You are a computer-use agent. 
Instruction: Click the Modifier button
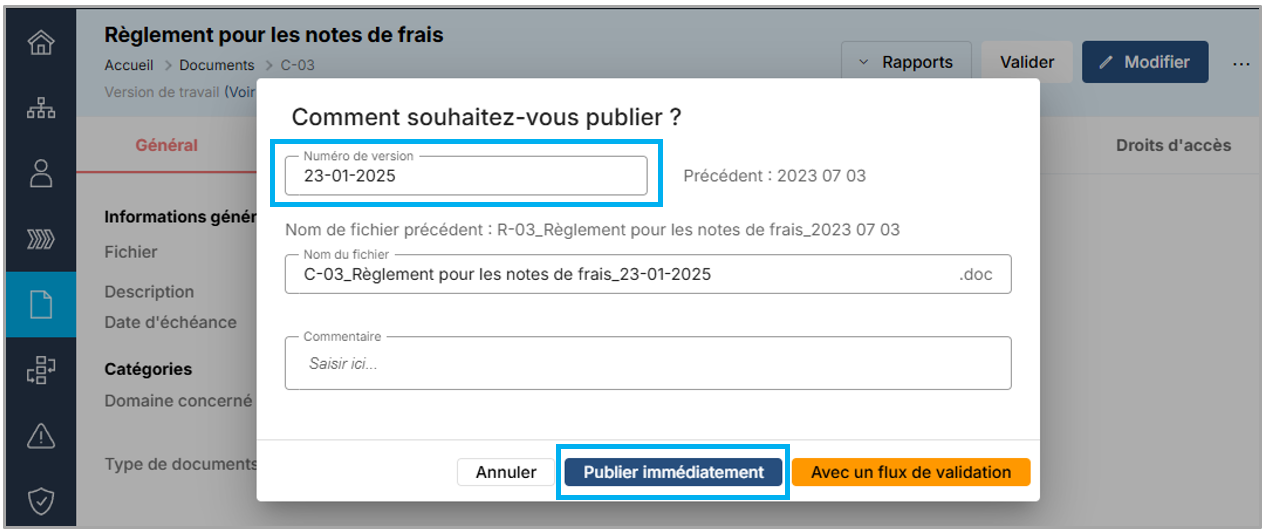(1145, 62)
